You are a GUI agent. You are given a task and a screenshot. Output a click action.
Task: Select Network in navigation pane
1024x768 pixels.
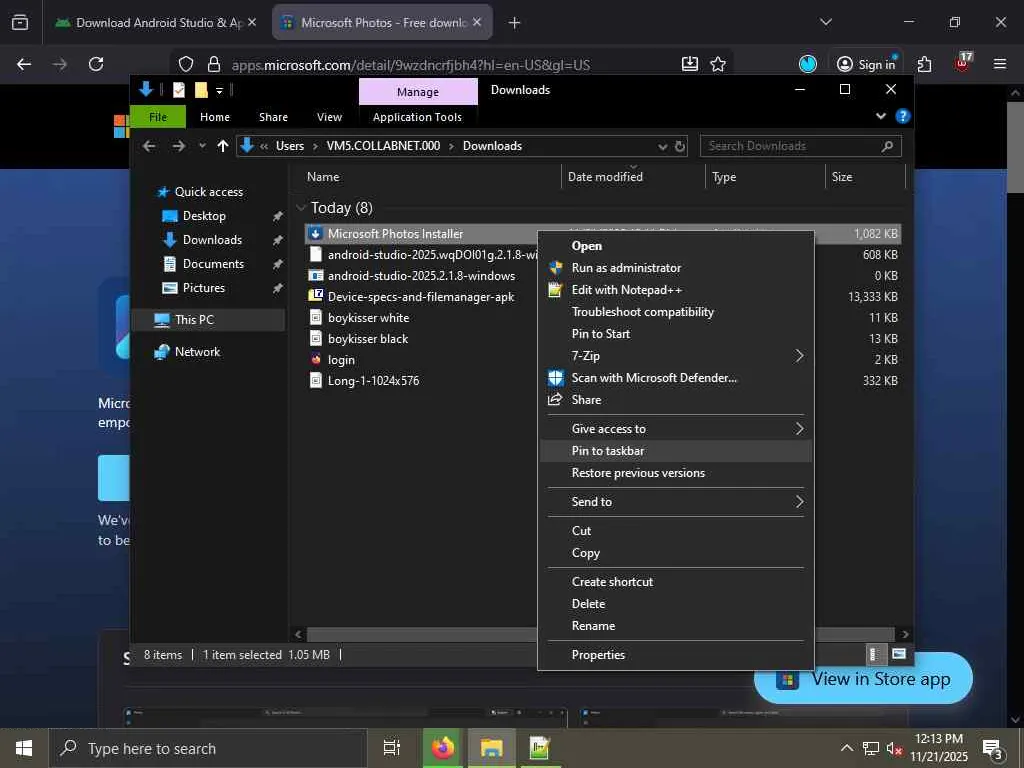coord(197,352)
